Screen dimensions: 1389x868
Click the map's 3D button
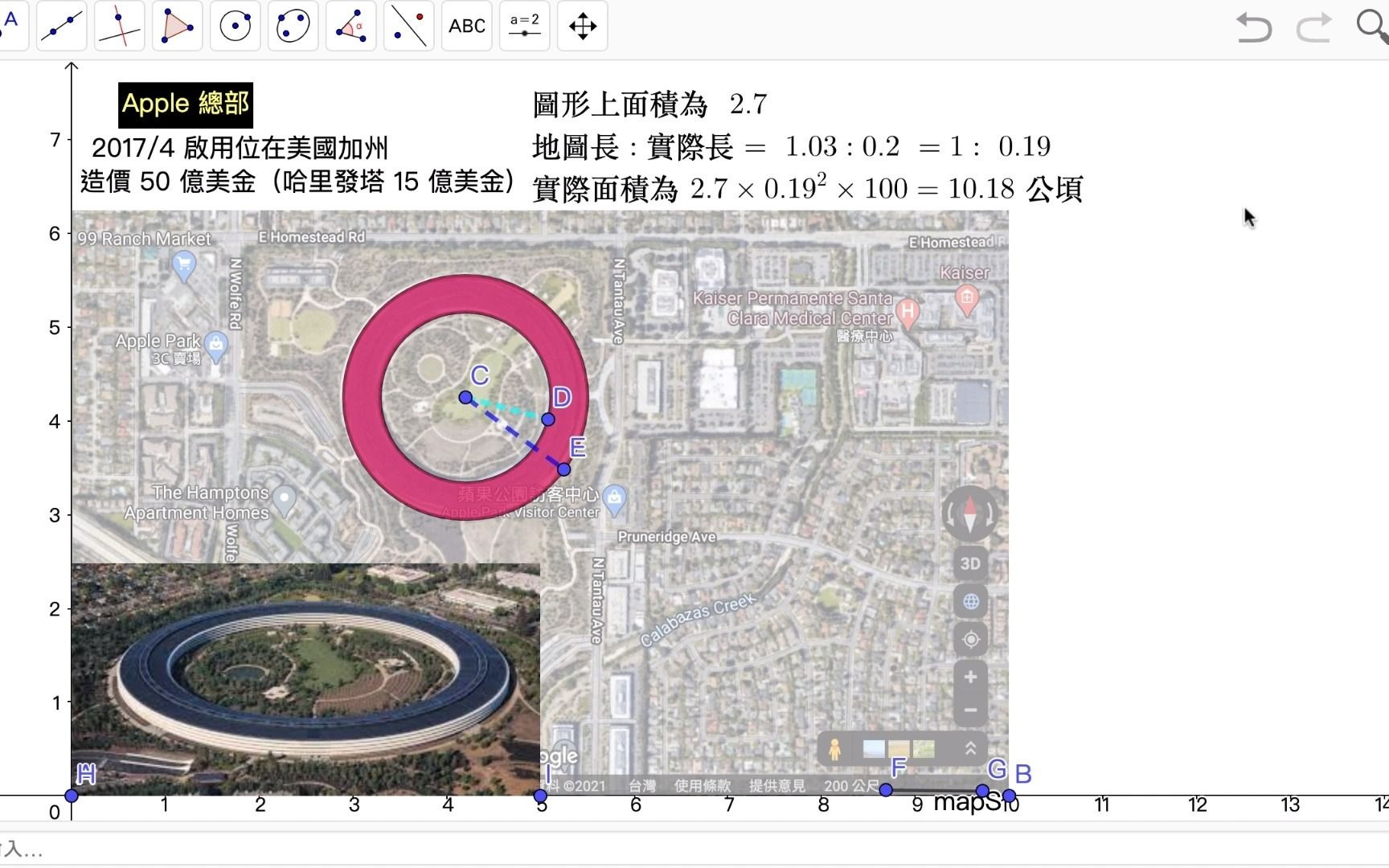[x=970, y=563]
